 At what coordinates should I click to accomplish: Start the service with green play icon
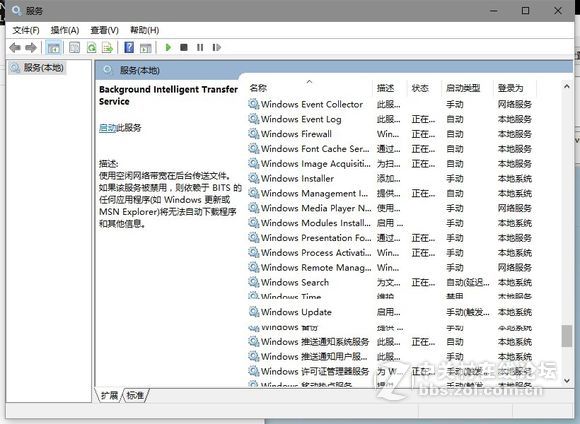(168, 47)
